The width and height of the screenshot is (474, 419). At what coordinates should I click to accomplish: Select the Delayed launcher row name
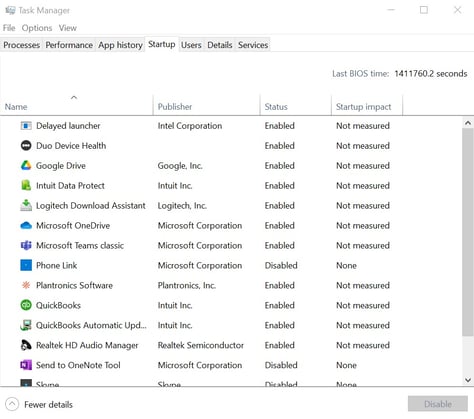click(x=68, y=126)
